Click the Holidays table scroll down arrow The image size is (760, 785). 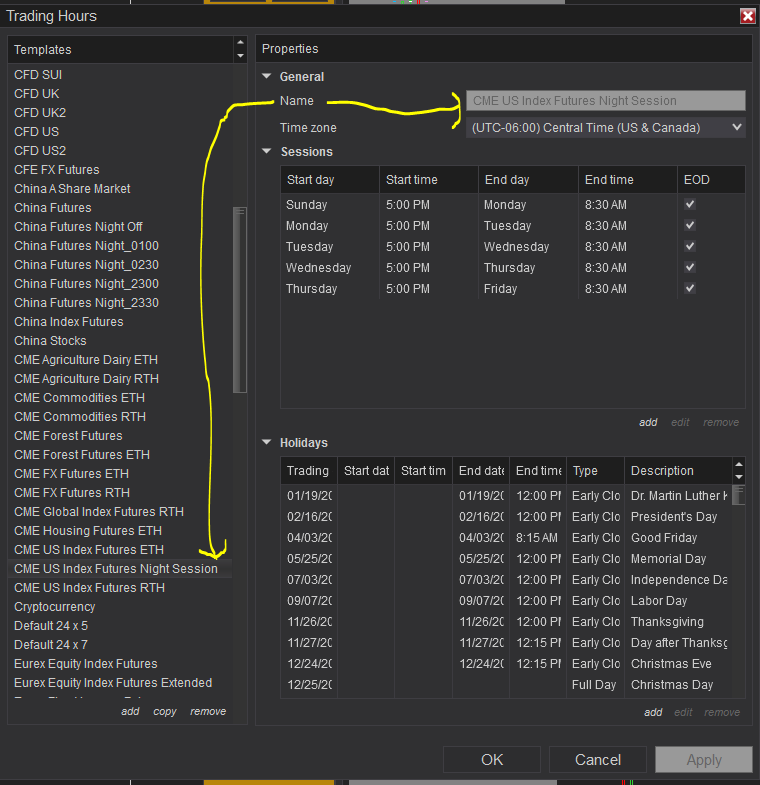point(738,477)
